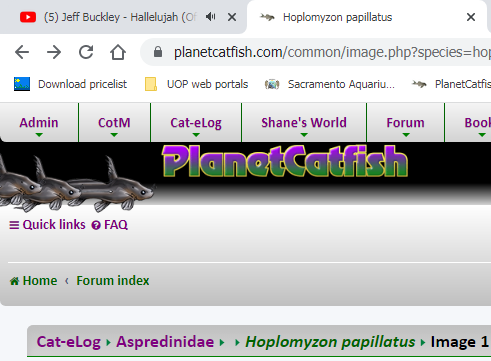Click the catfish favicon on active tab
The height and width of the screenshot is (361, 491).
[267, 17]
